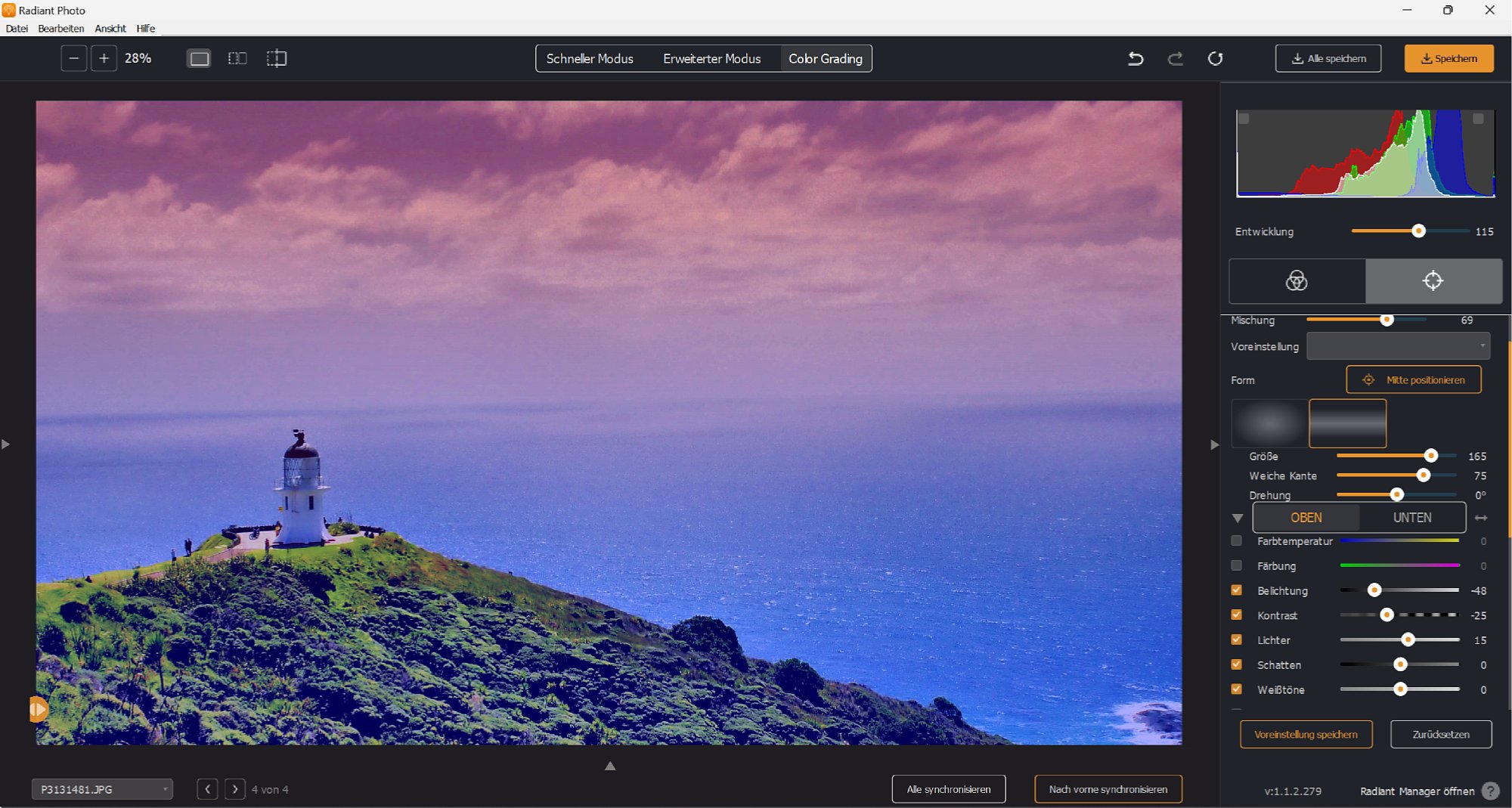Open the P3131481.JPG file dropdown
The image size is (1512, 808).
102,789
